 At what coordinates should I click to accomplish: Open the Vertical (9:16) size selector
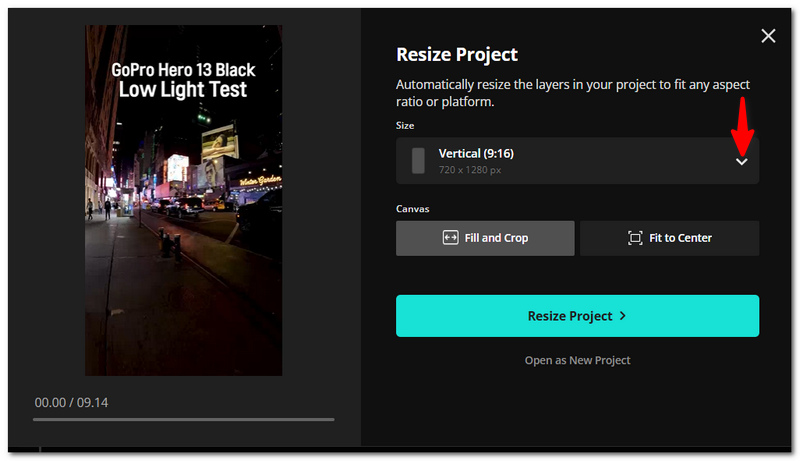tap(577, 161)
